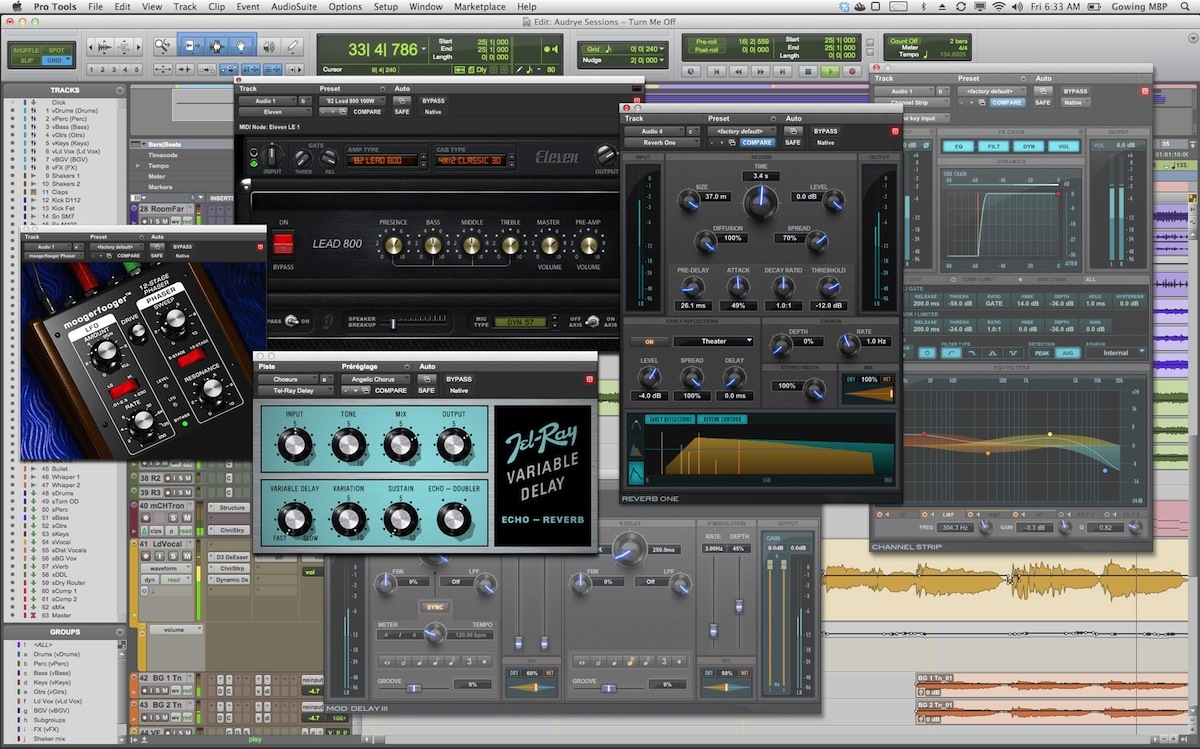This screenshot has height=749, width=1200.
Task: Click Go to End transport button
Action: pyautogui.click(x=784, y=71)
